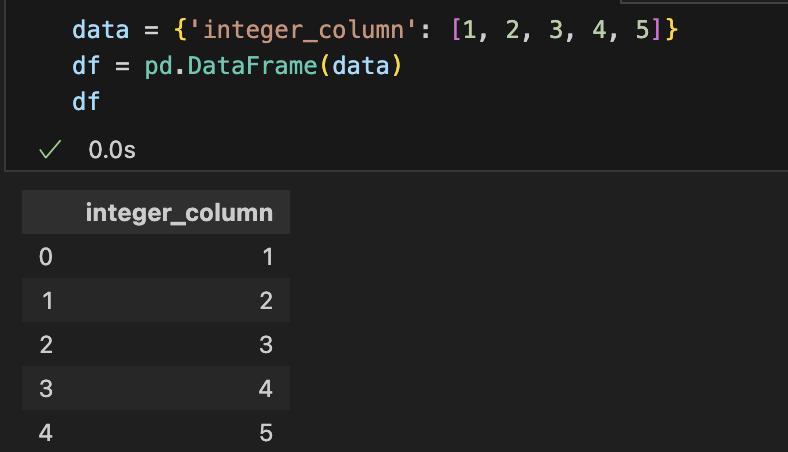Select value 5 in the last row
Viewport: 788px width, 452px height.
[266, 433]
